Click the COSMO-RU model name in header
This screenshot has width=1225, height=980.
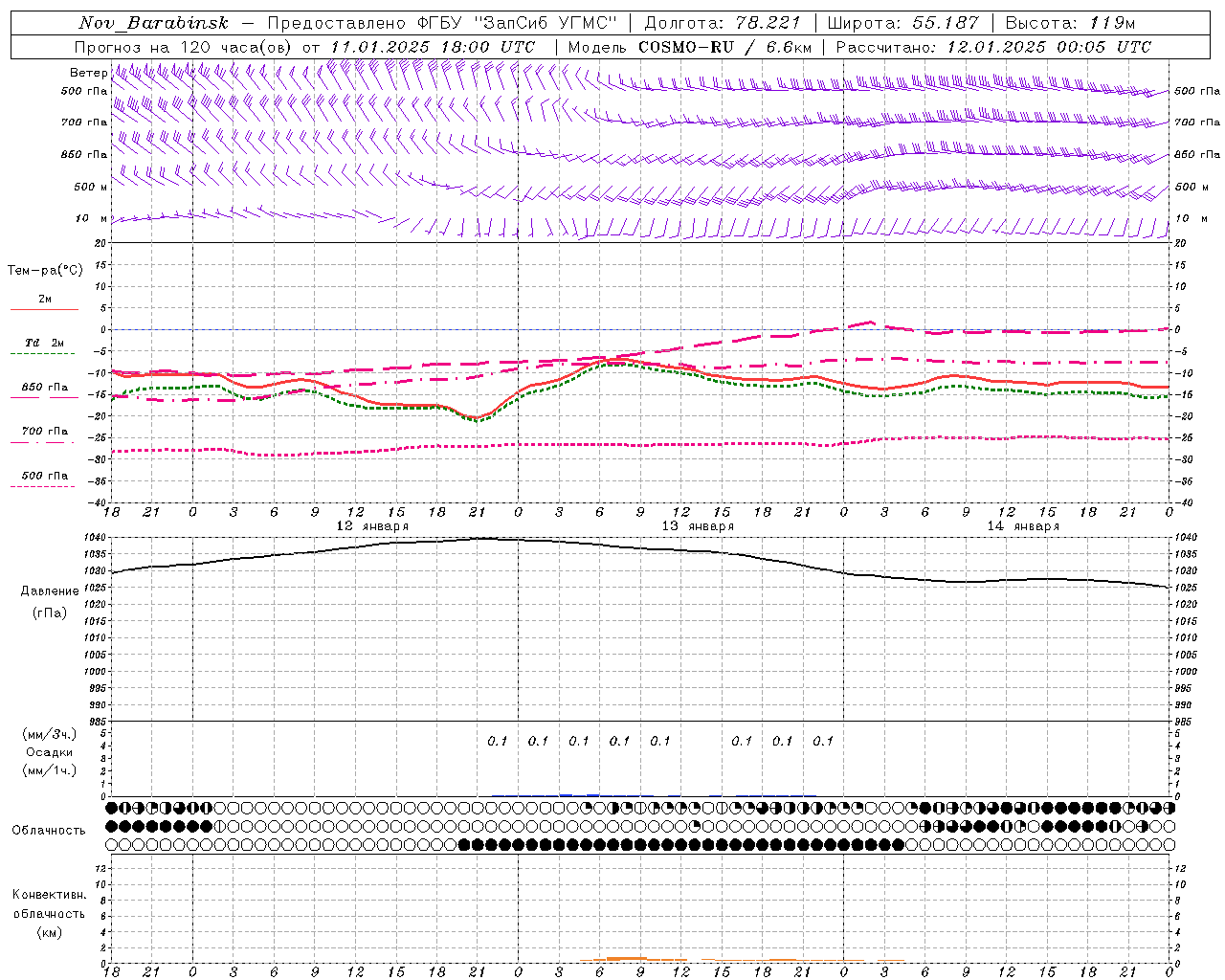[686, 47]
